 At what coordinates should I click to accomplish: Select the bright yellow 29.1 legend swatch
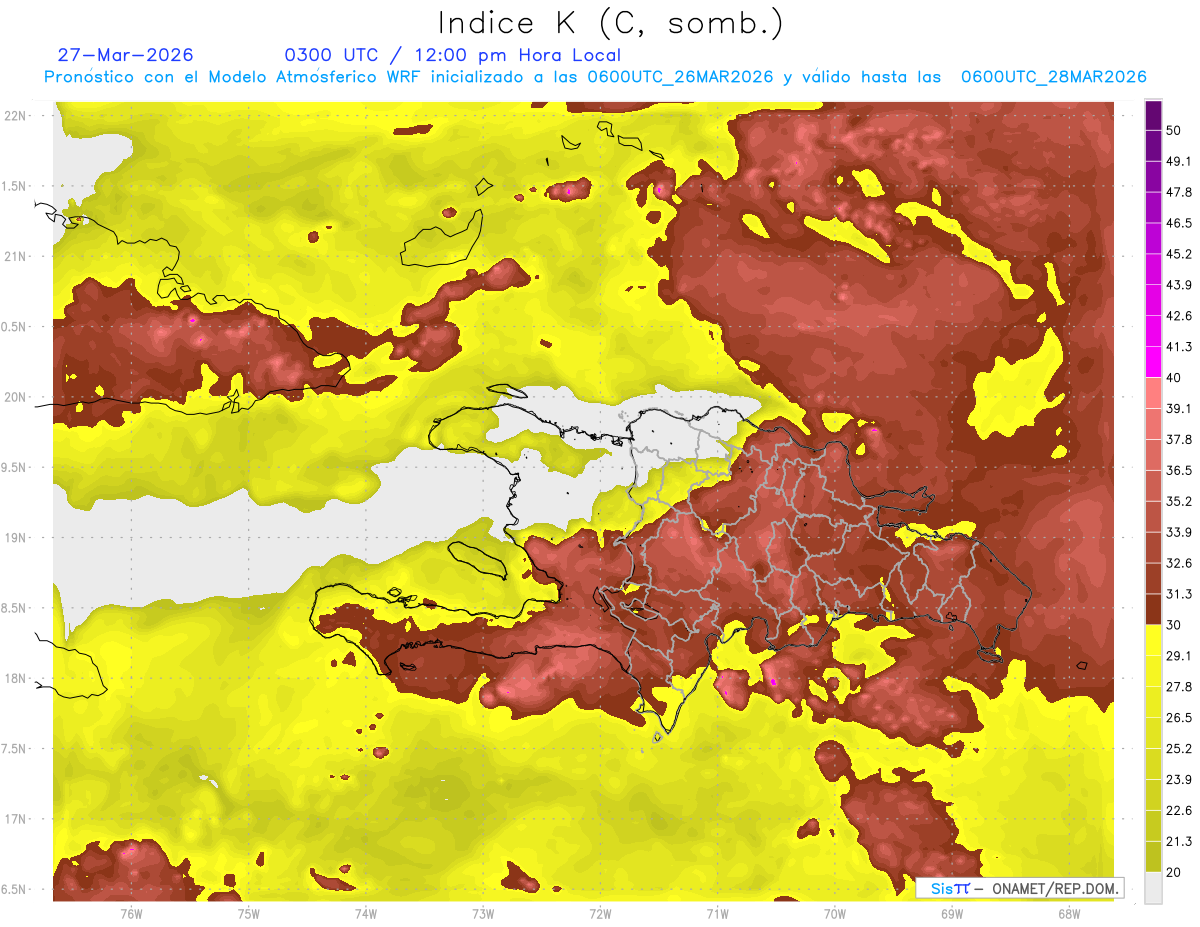point(1153,639)
